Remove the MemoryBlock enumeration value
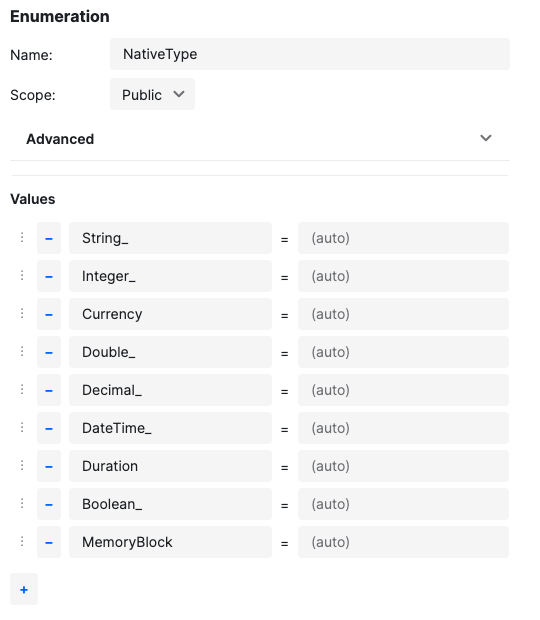The image size is (540, 620). pos(49,542)
